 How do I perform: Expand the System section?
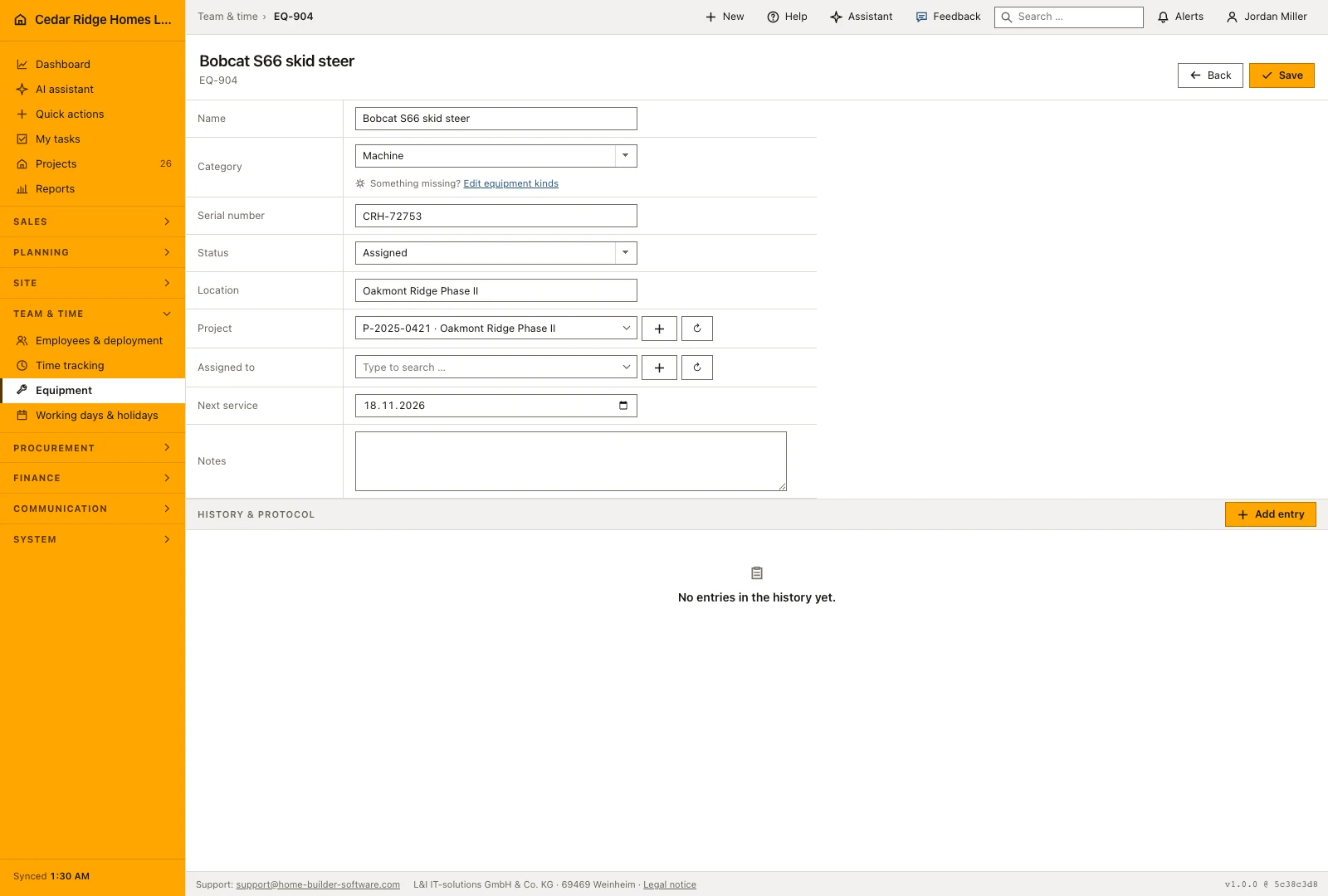(x=93, y=539)
